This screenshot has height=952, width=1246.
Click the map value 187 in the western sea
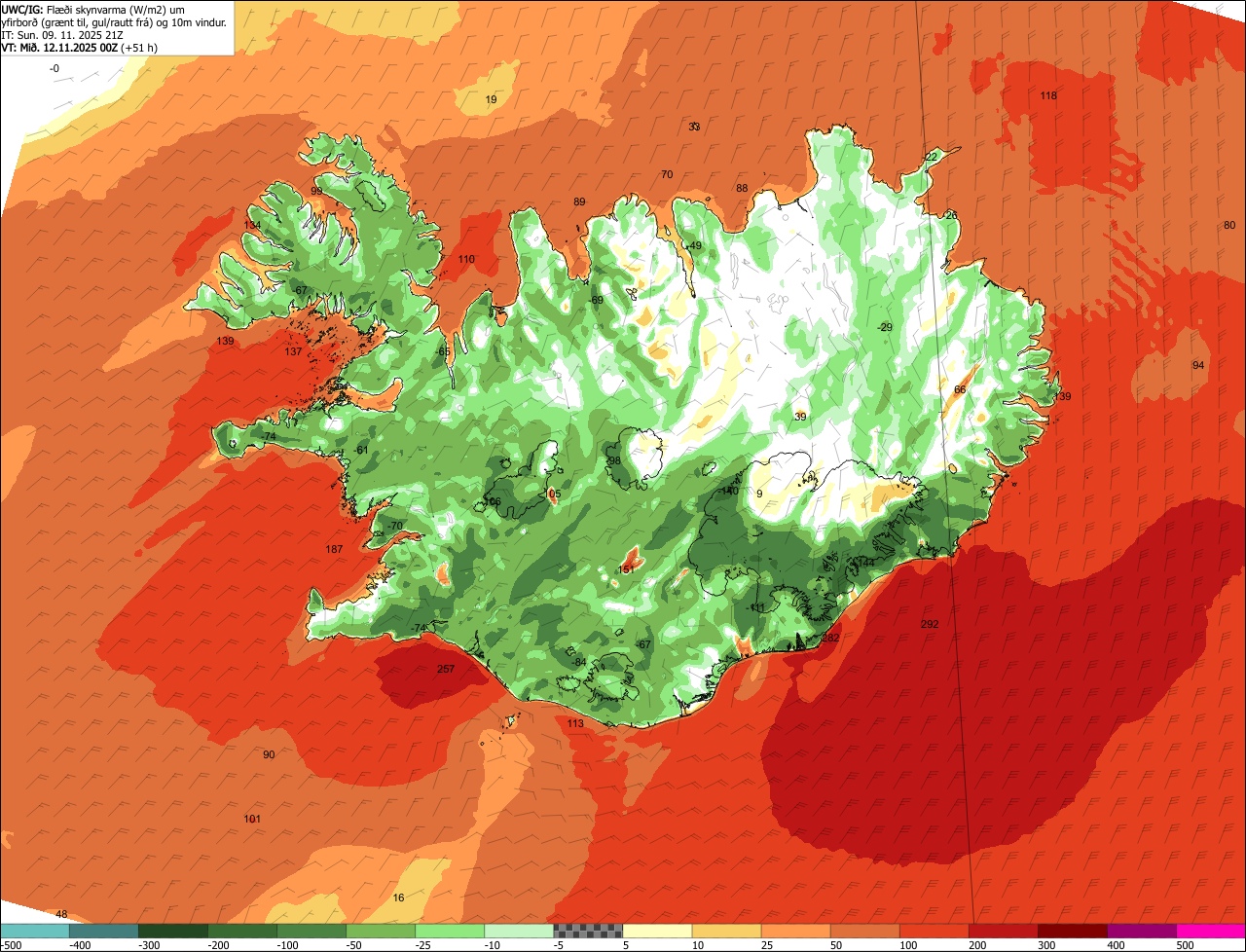[x=334, y=550]
